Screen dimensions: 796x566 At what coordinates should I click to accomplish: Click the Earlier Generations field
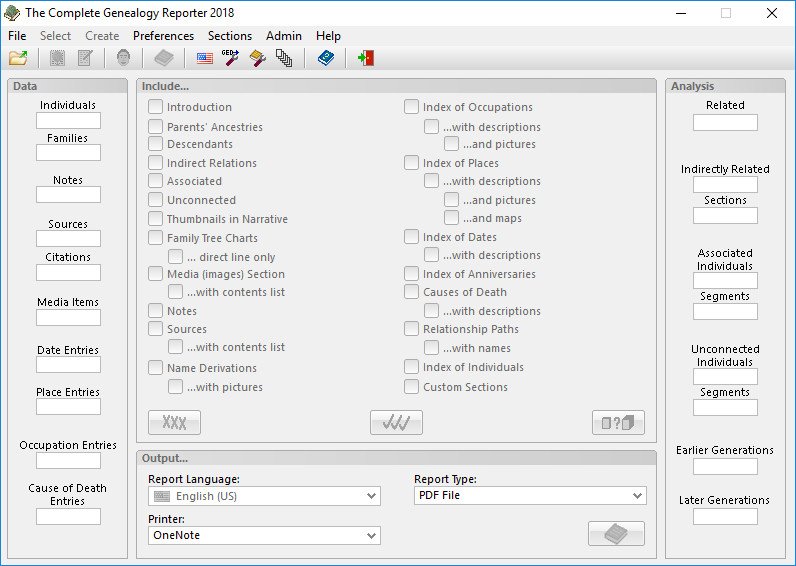(x=725, y=467)
